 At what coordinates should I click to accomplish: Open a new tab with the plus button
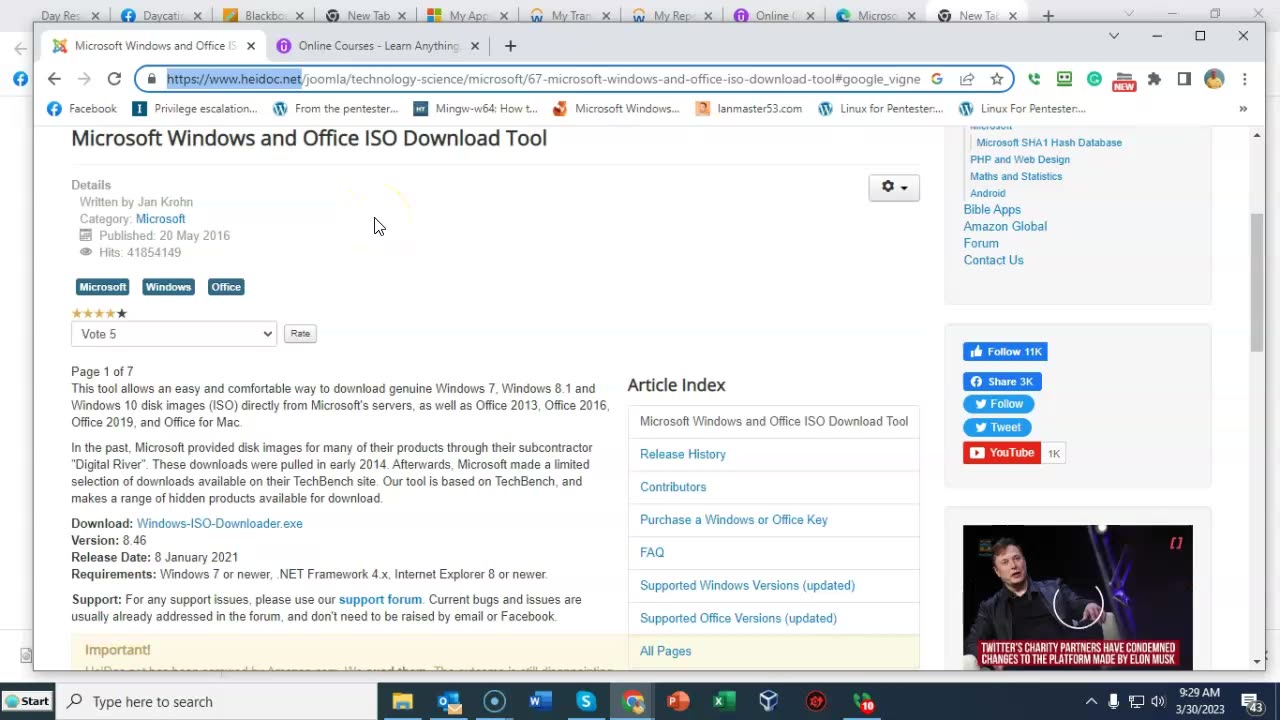pos(510,46)
